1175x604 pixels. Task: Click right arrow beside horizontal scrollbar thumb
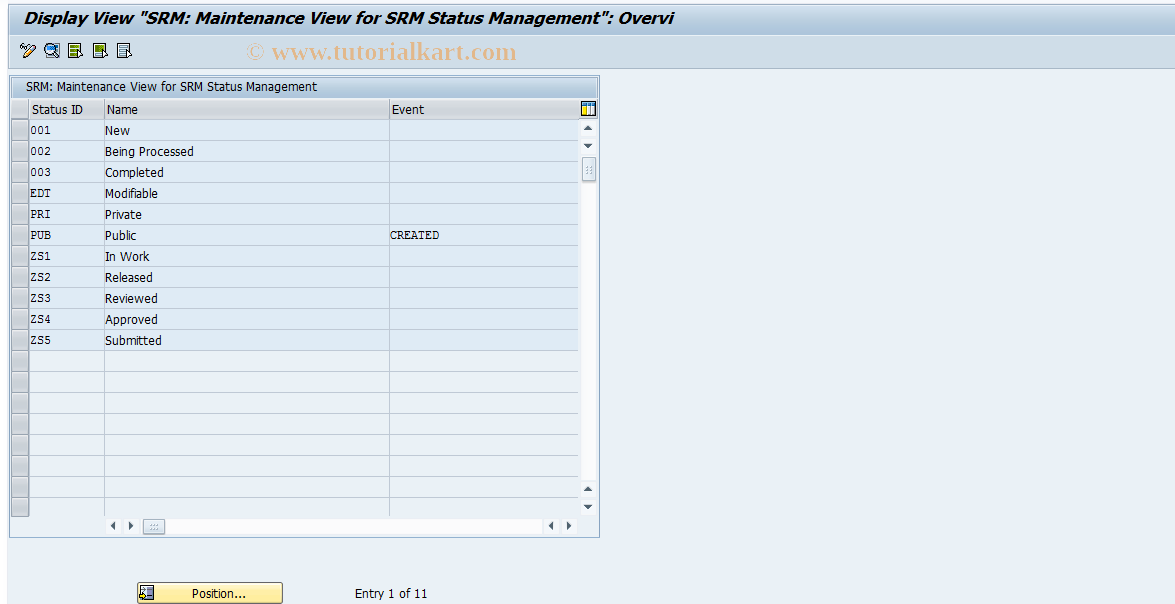(130, 526)
